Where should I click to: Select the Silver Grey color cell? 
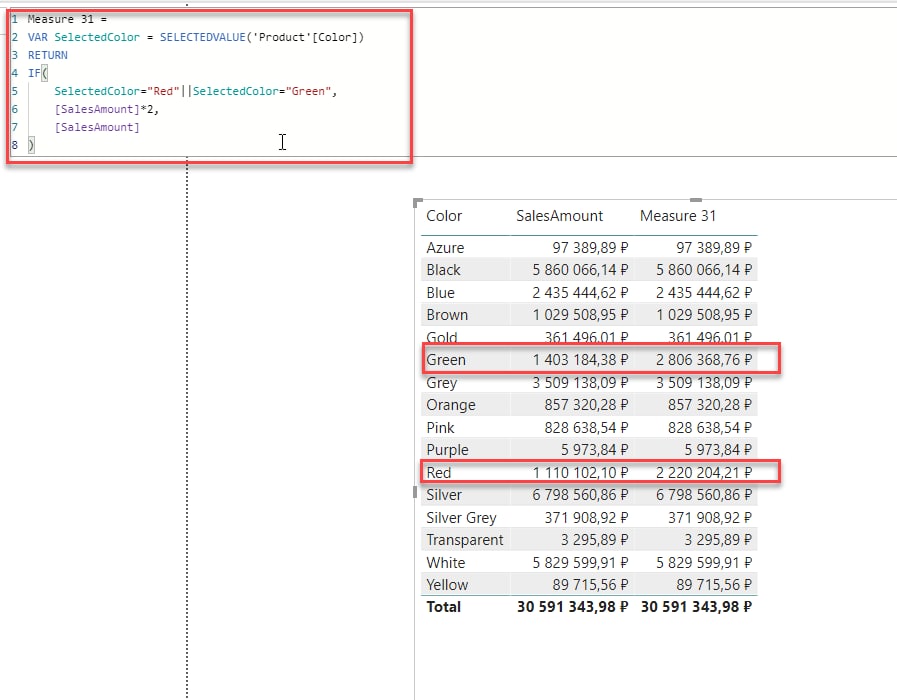pos(461,518)
